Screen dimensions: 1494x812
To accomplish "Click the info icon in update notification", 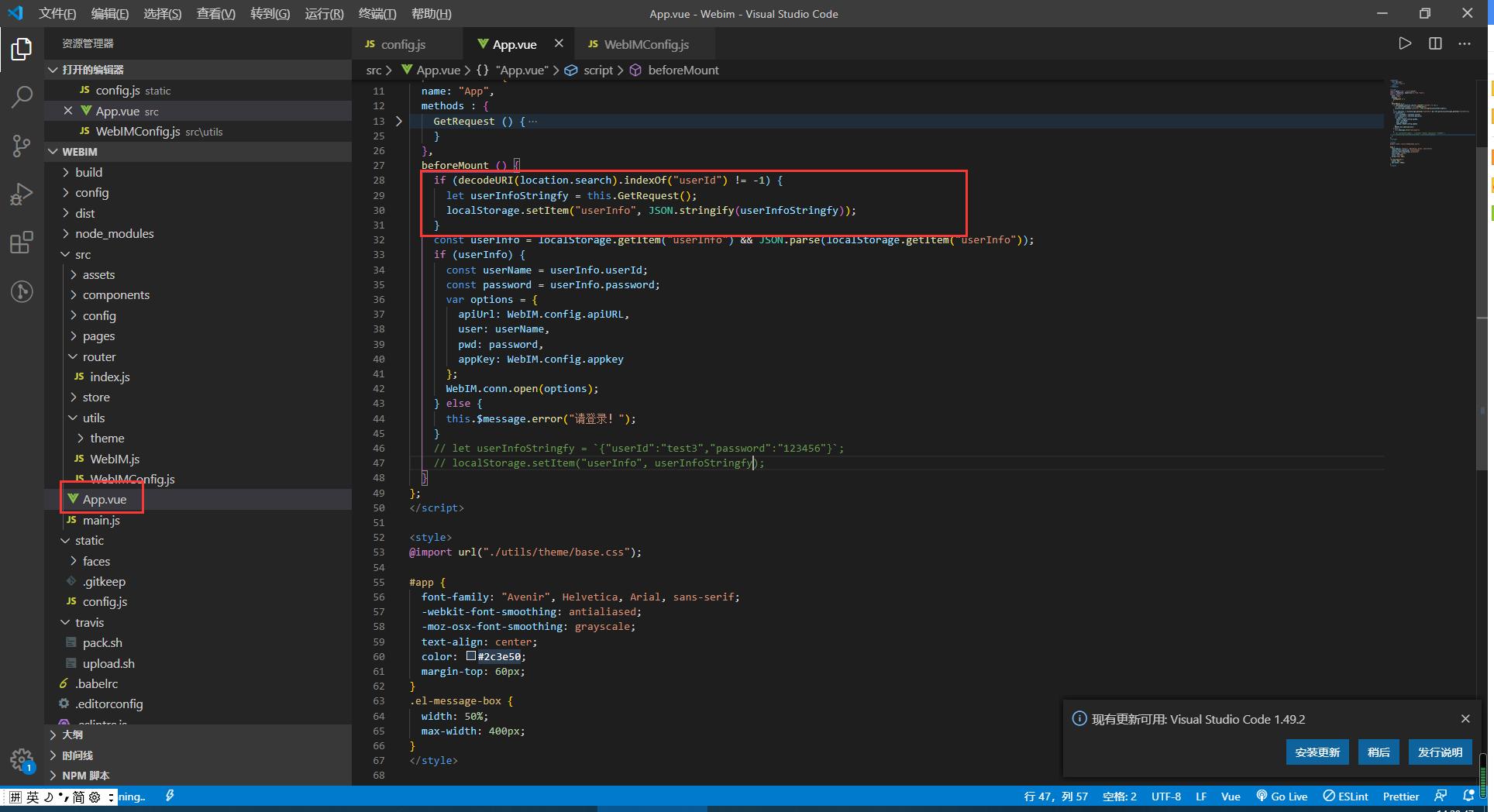I will [1079, 718].
